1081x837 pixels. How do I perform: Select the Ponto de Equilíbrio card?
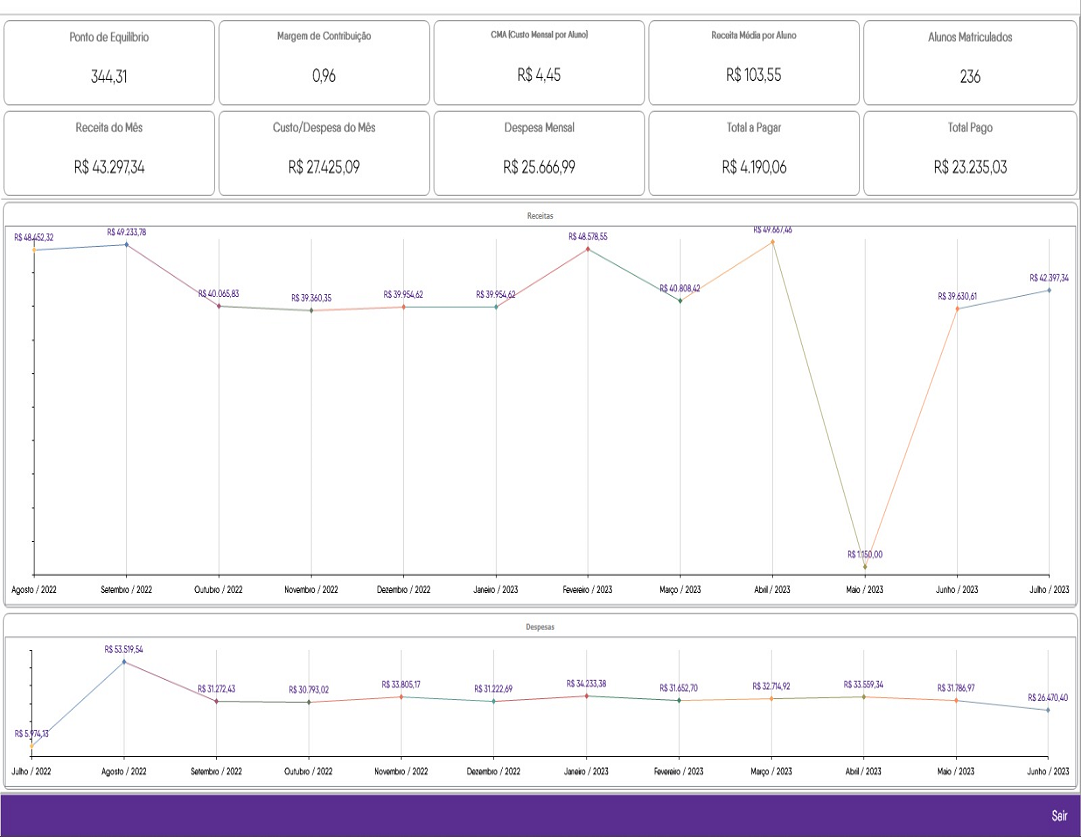click(x=109, y=62)
